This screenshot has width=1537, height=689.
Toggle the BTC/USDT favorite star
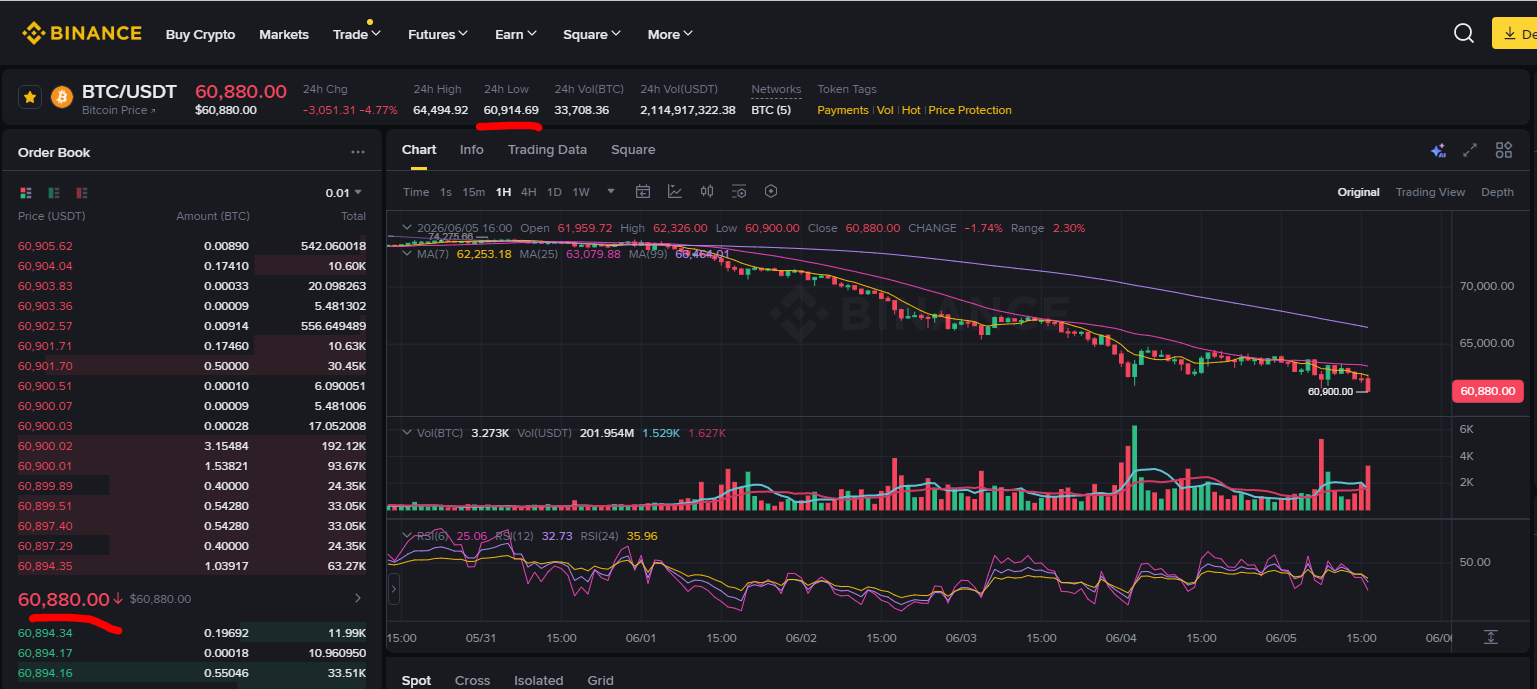pyautogui.click(x=30, y=97)
